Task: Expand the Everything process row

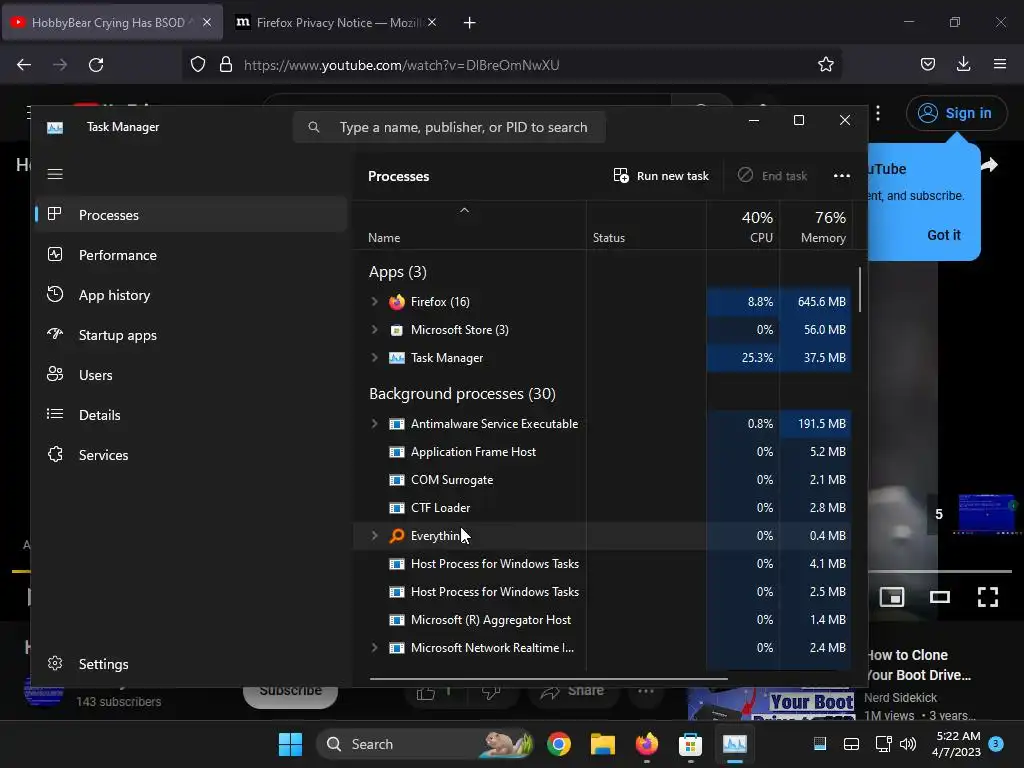Action: coord(374,535)
